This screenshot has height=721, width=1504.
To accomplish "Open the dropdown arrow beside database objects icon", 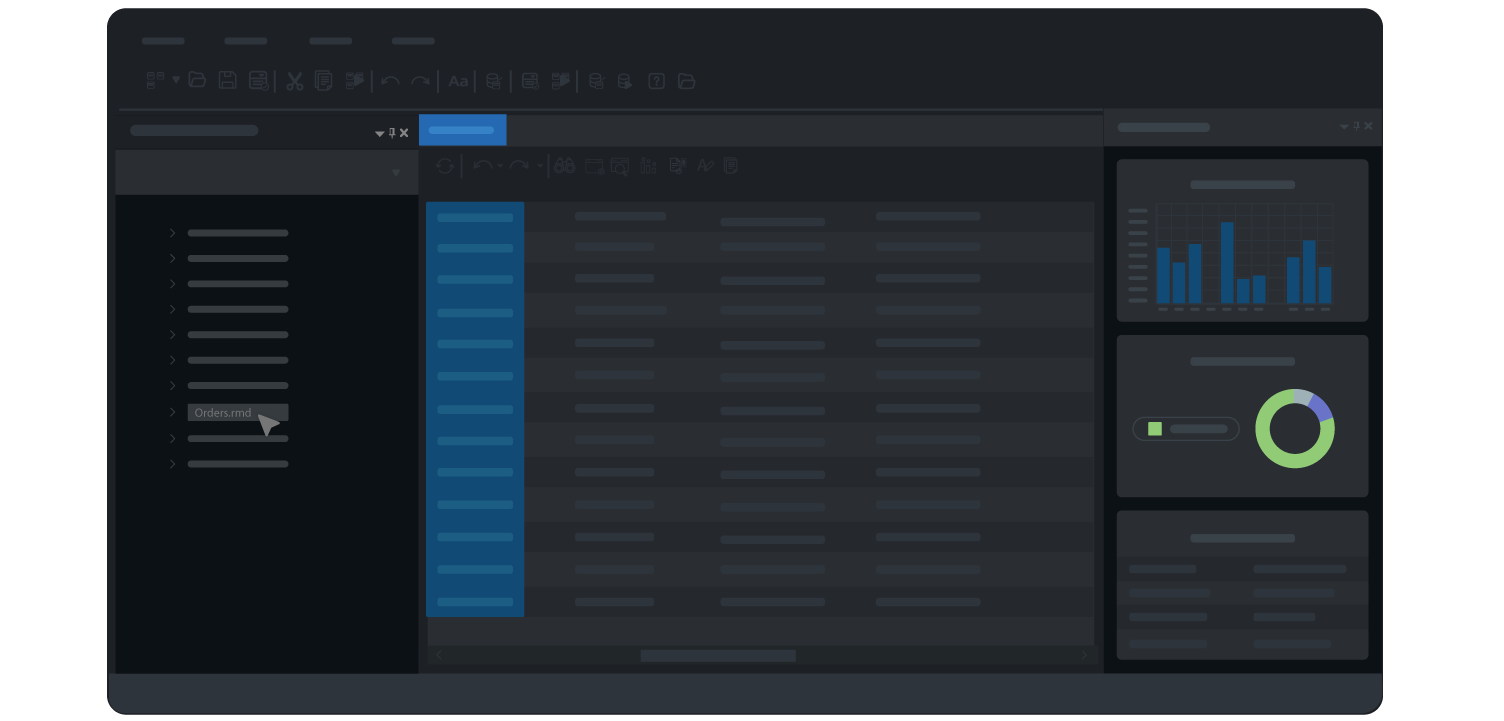I will (176, 79).
